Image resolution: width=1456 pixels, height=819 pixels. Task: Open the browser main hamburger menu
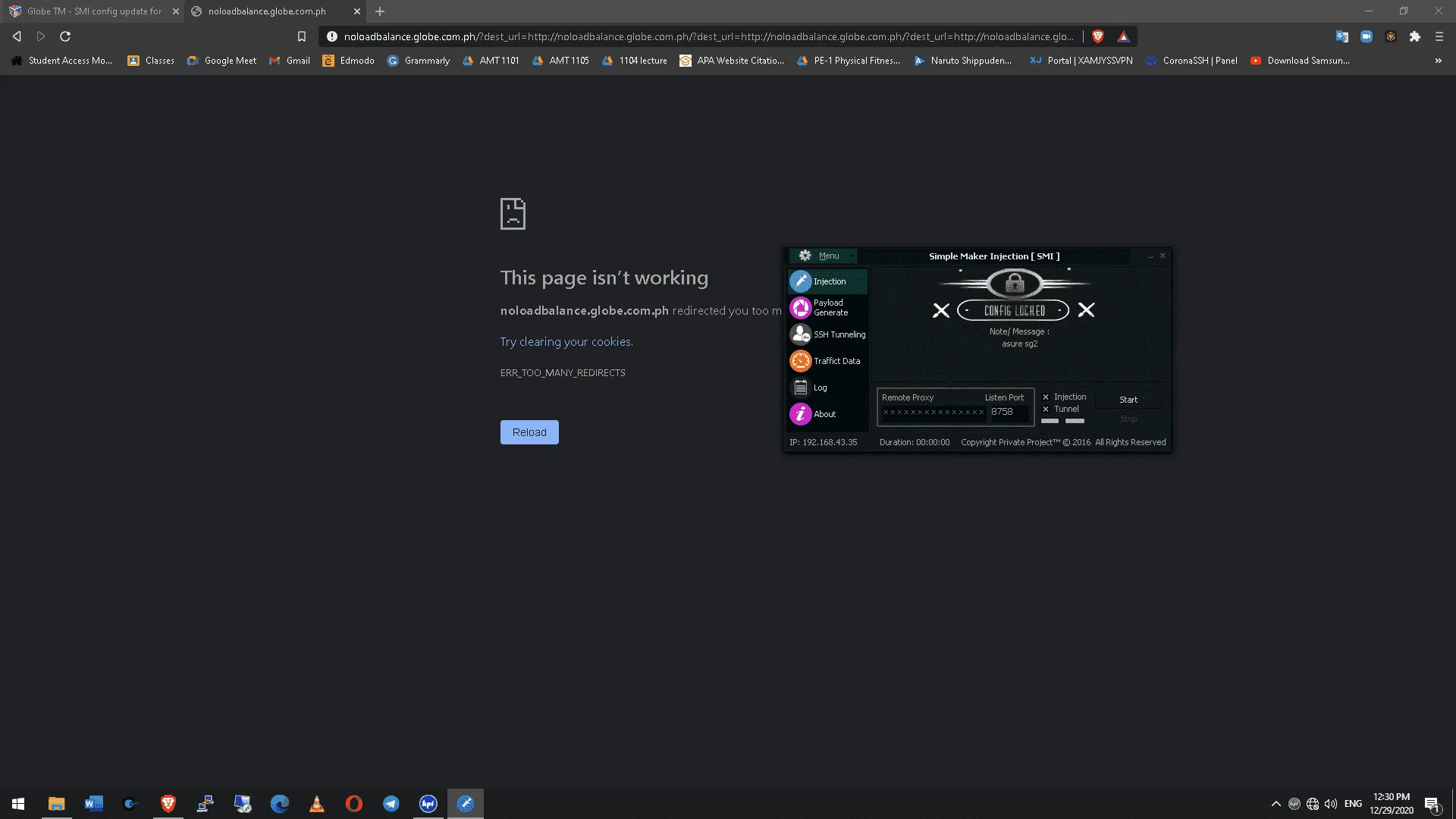(x=1439, y=36)
